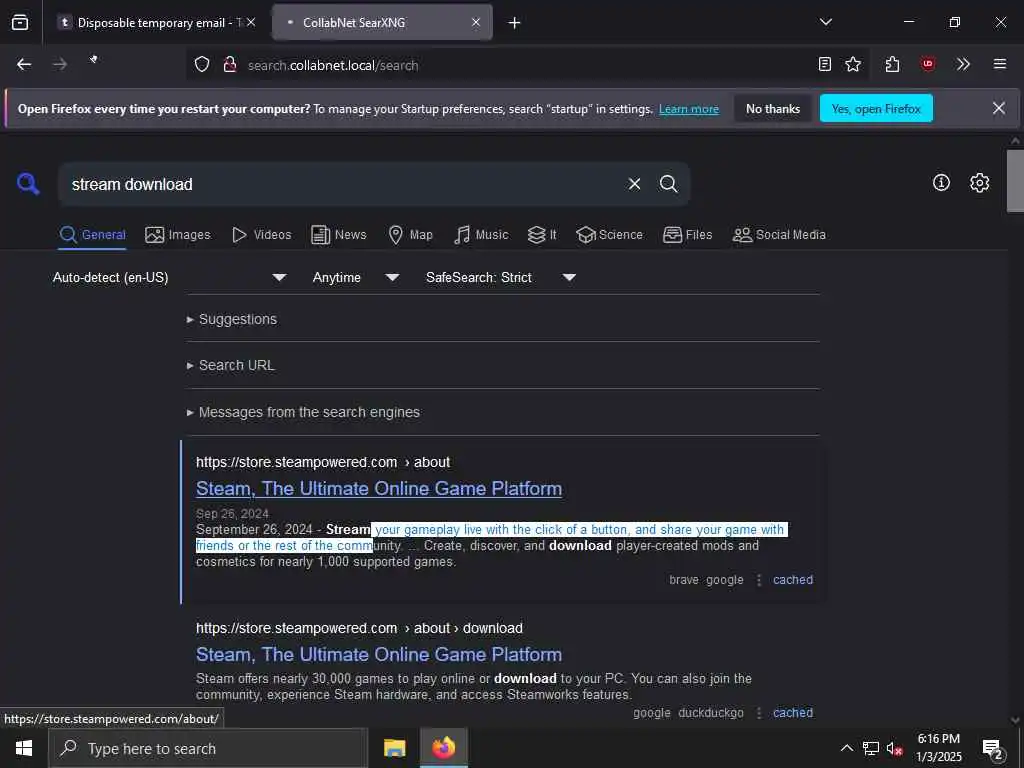
Task: Select the Science search category
Action: point(609,234)
